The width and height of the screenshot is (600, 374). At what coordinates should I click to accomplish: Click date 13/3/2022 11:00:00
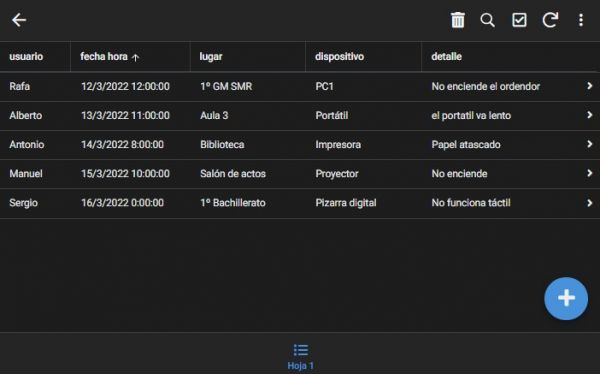[125, 116]
